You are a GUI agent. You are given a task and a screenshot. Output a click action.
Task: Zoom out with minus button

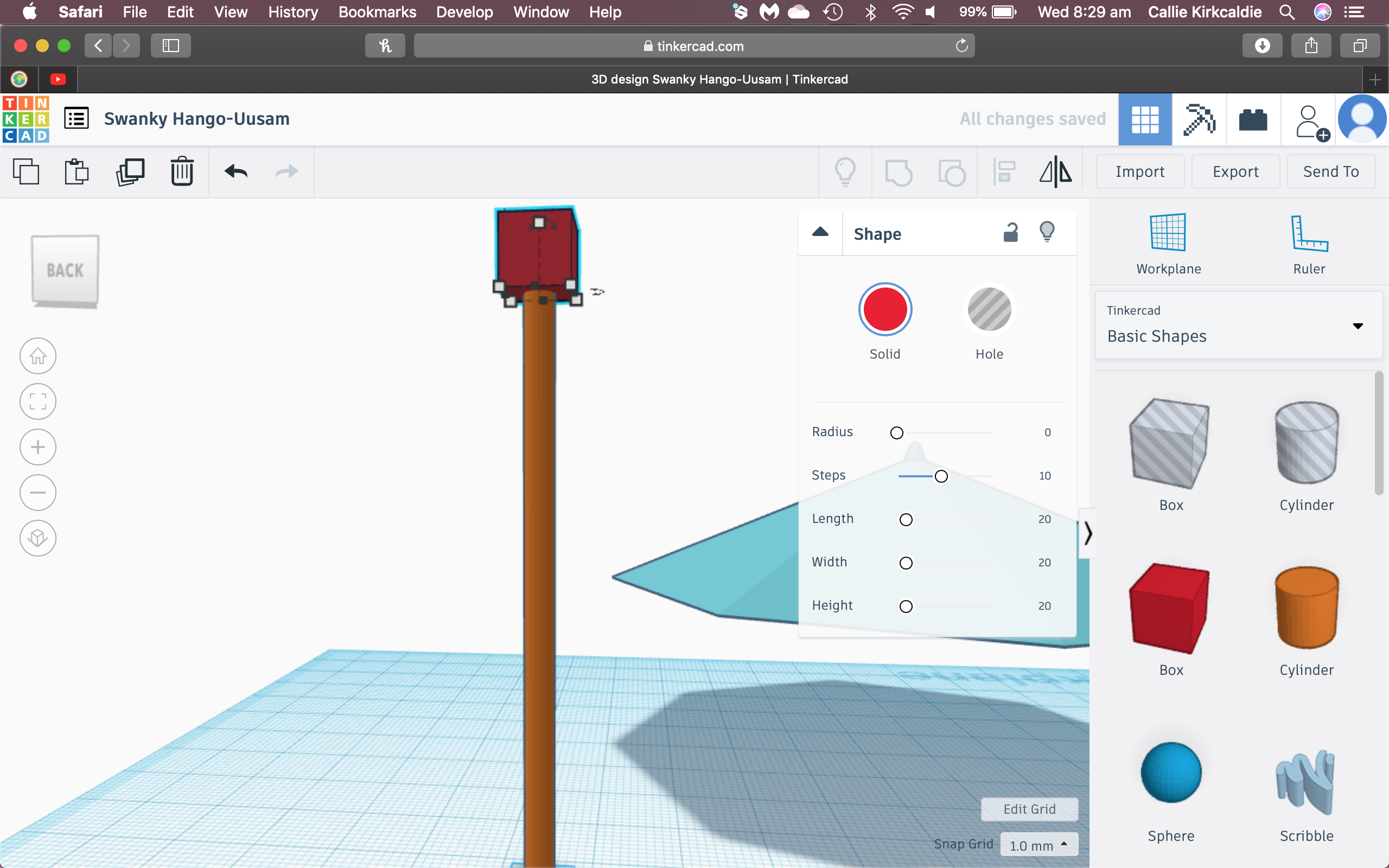38,493
